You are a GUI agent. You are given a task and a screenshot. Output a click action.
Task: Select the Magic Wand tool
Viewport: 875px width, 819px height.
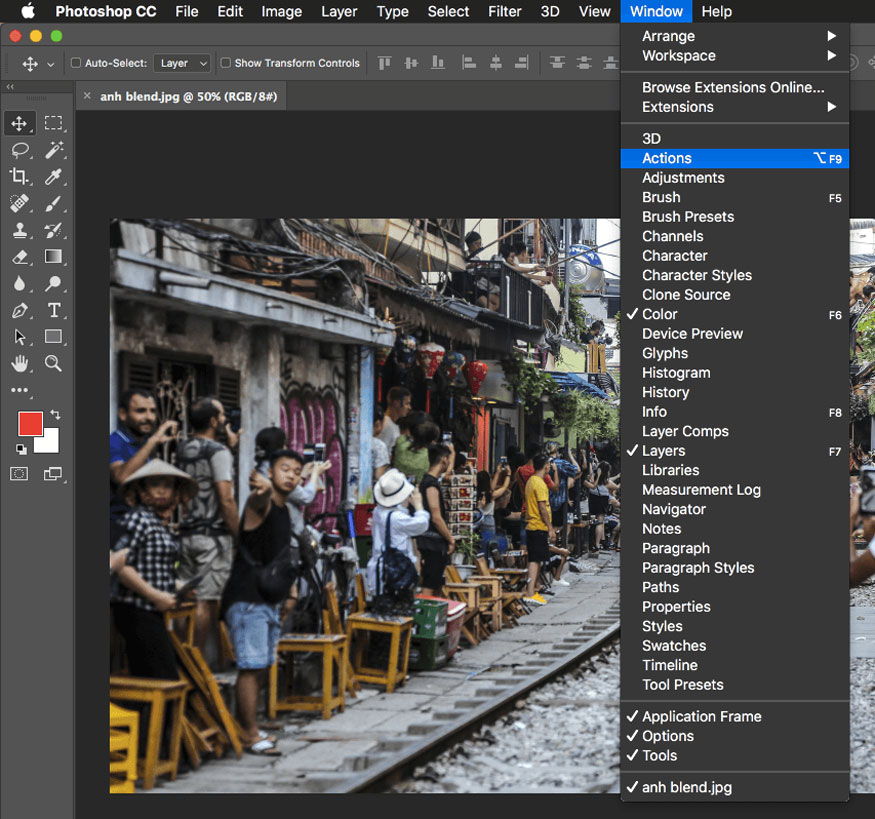point(54,150)
